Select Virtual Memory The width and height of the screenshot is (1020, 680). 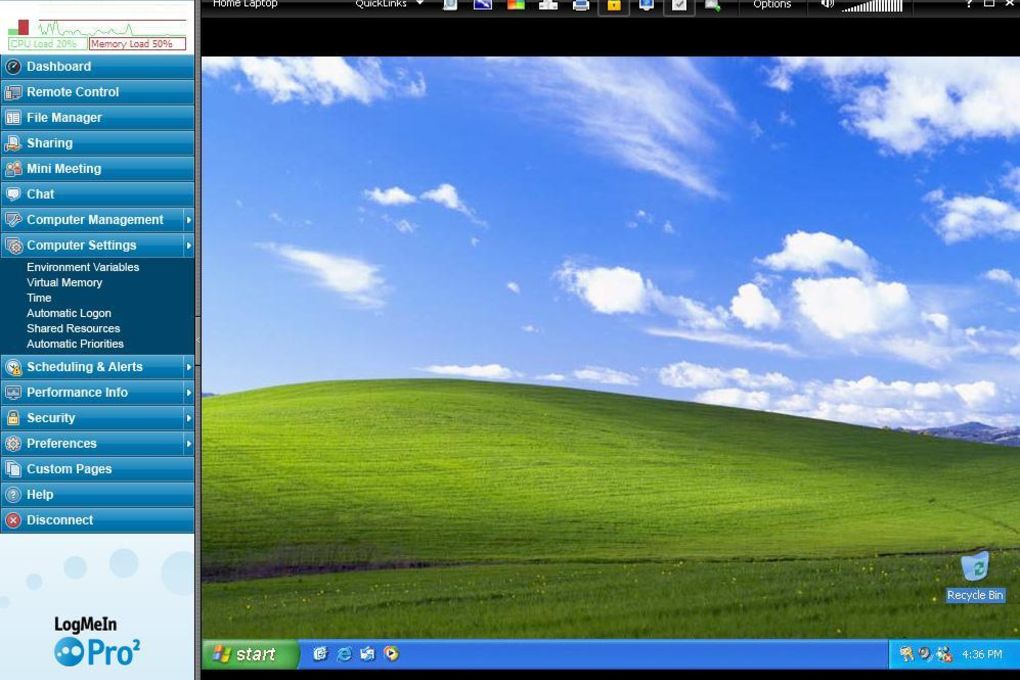coord(64,282)
